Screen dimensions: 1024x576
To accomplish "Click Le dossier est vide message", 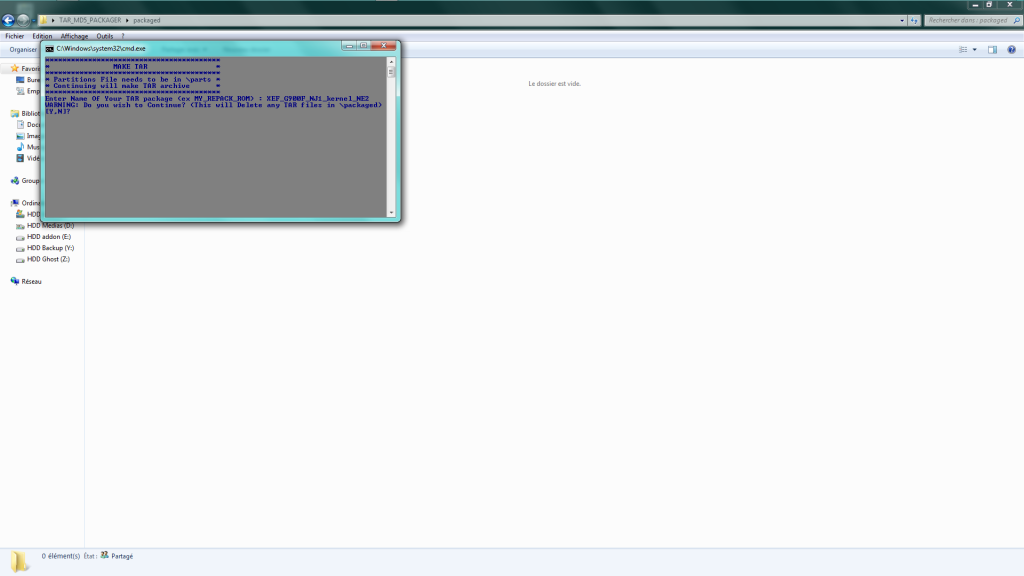I will (554, 84).
